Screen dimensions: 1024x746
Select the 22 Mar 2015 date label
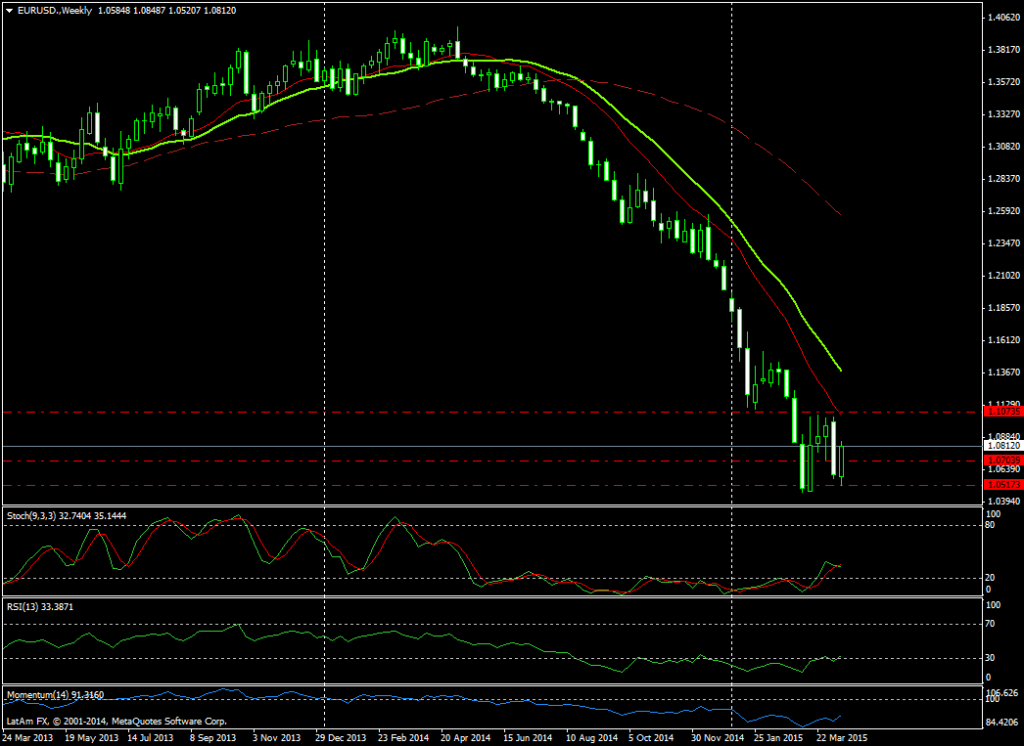(x=840, y=738)
